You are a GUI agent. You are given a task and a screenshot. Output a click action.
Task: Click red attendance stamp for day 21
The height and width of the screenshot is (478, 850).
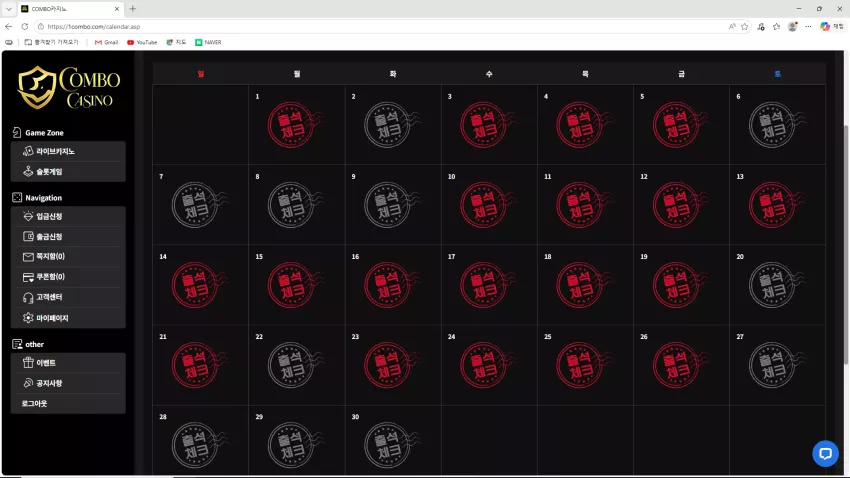[x=198, y=365]
